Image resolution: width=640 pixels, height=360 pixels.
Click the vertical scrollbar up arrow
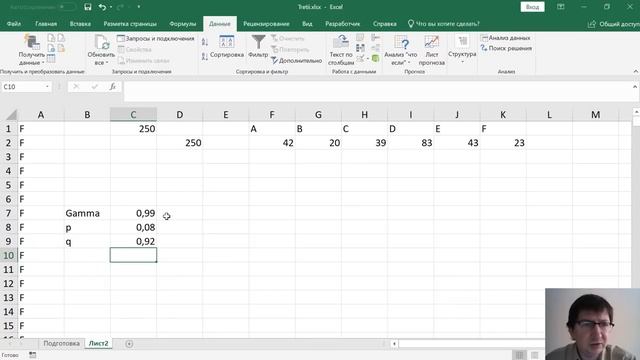pyautogui.click(x=636, y=112)
